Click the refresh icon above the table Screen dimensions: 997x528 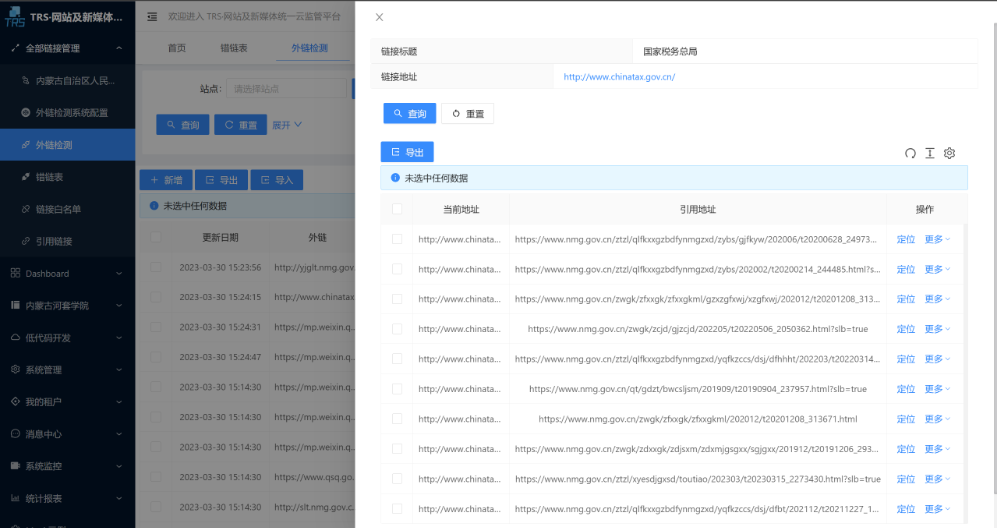click(x=910, y=153)
